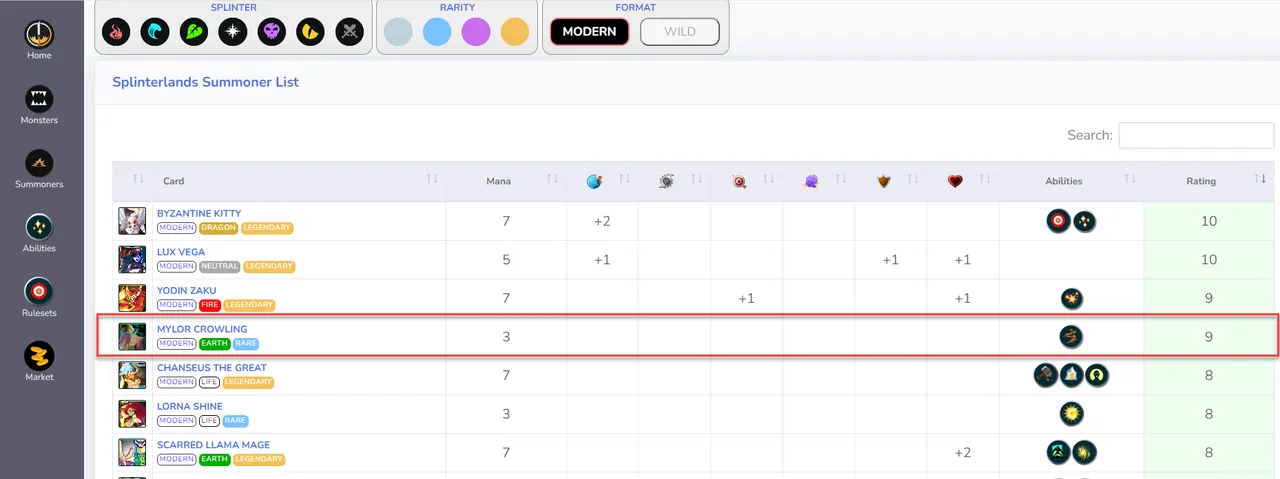
Task: Open the BYZANTINE KITTY card link
Action: [x=199, y=213]
